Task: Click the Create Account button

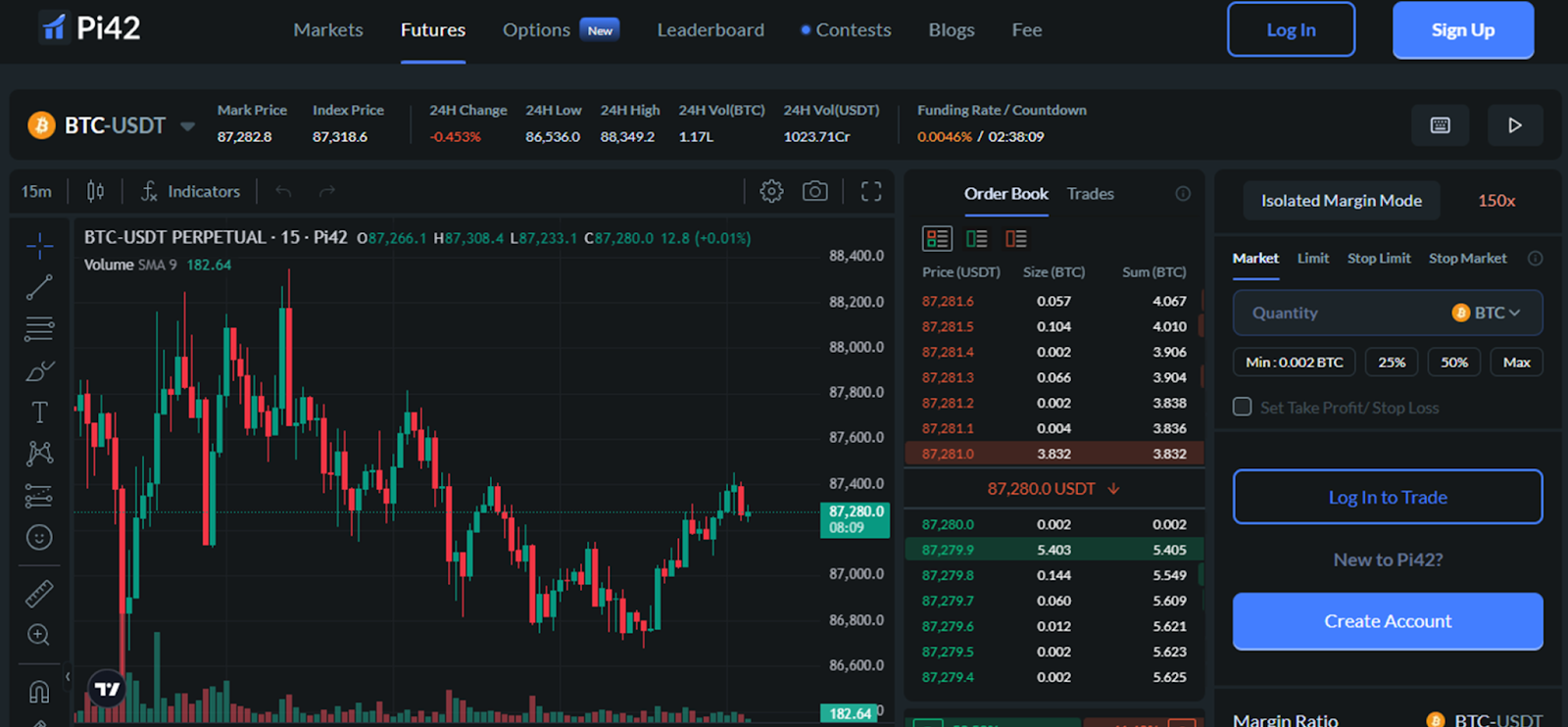Action: (1387, 621)
